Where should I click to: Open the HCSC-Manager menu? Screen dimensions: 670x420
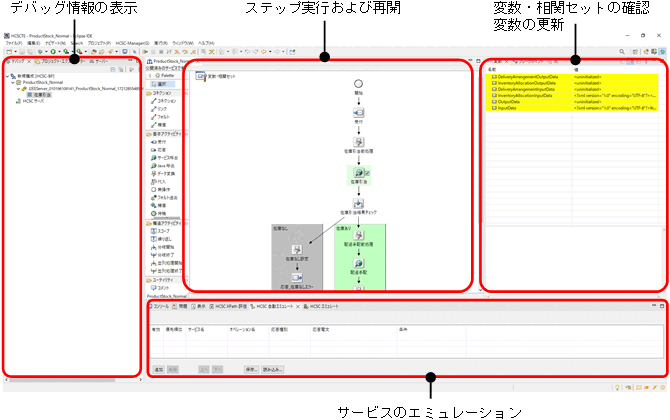coord(132,43)
